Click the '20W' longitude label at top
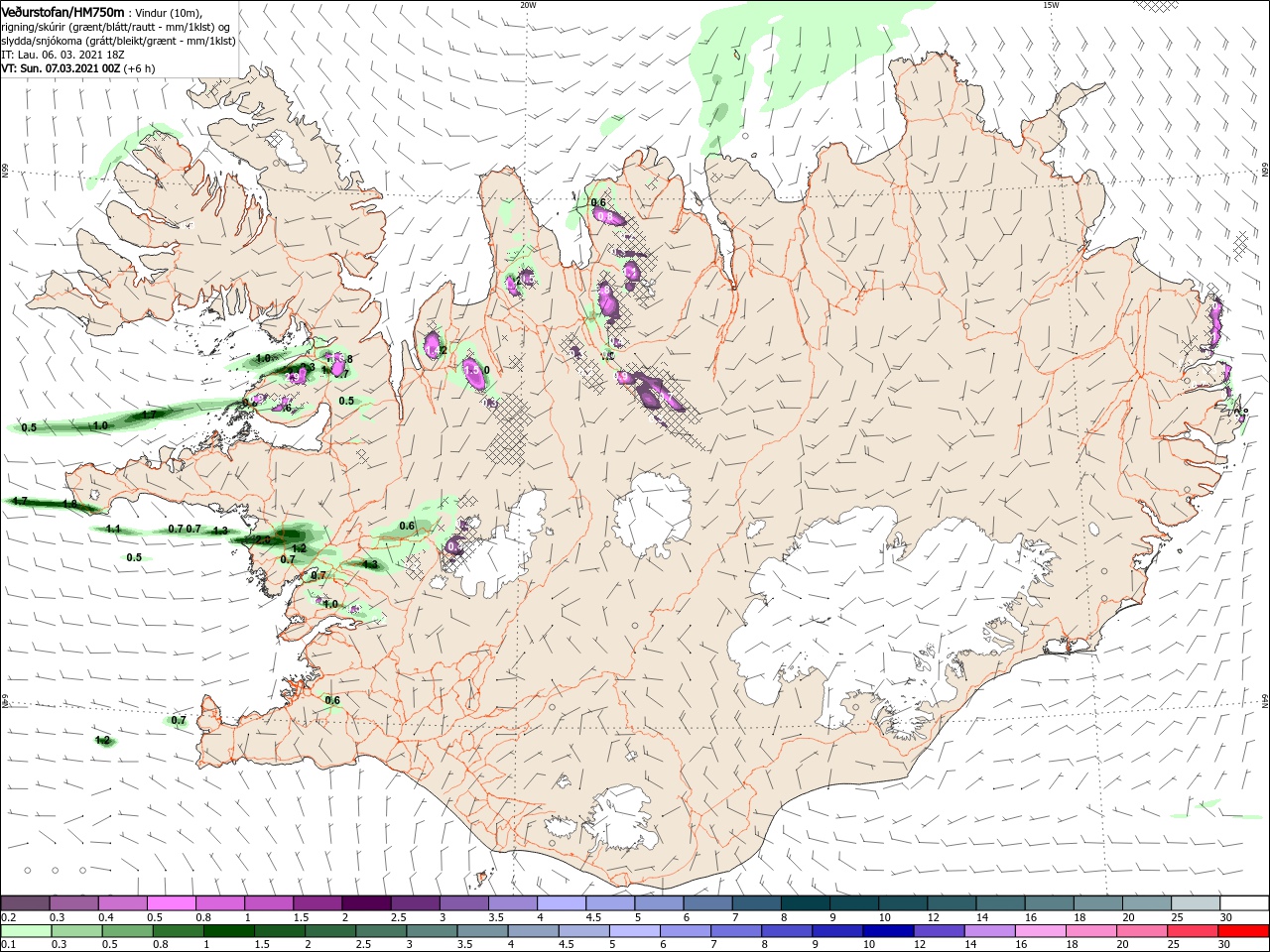The image size is (1270, 952). point(528,5)
